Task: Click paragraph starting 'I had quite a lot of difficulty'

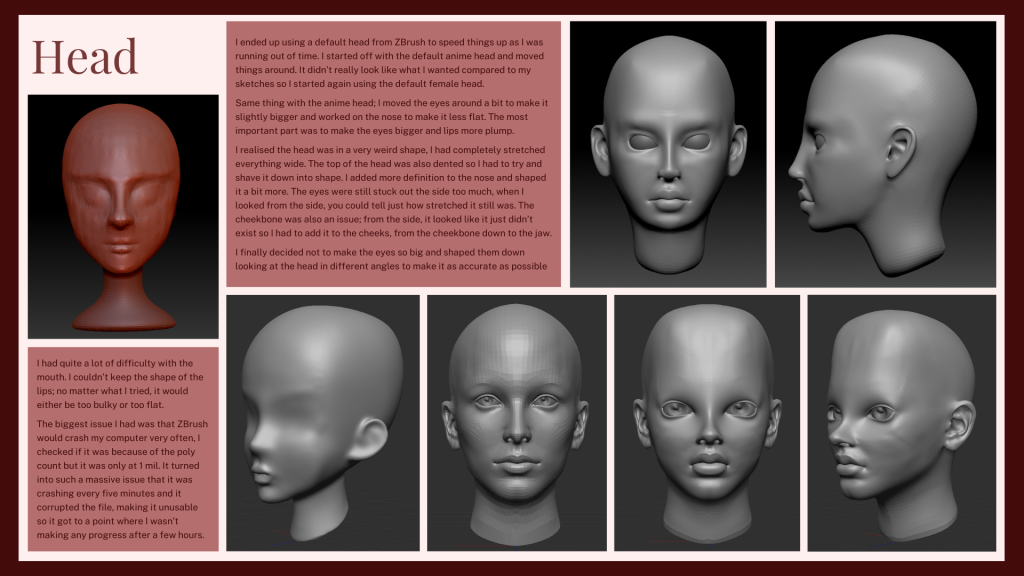Action: pyautogui.click(x=120, y=384)
